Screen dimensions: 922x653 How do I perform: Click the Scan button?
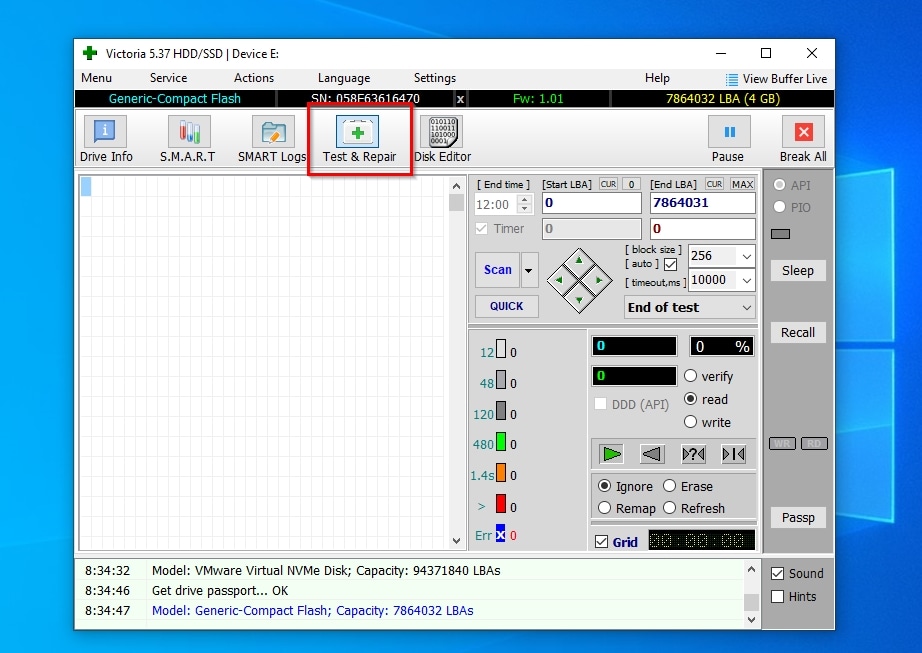click(x=497, y=270)
